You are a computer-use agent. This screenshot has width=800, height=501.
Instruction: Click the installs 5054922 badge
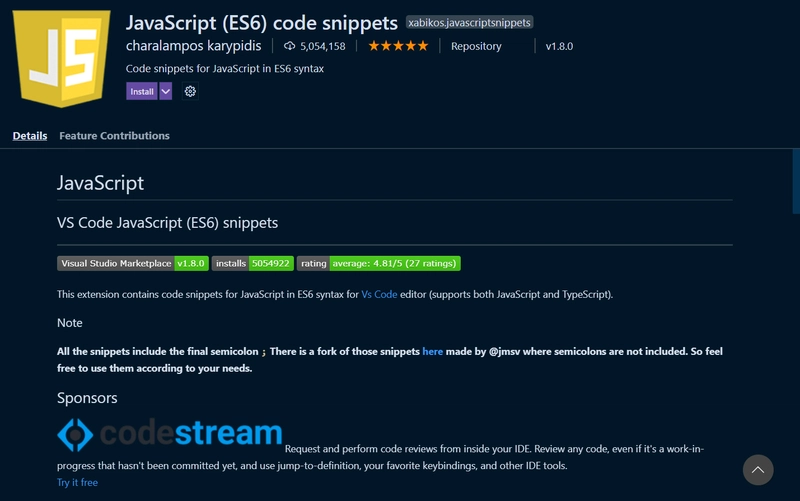pos(253,263)
